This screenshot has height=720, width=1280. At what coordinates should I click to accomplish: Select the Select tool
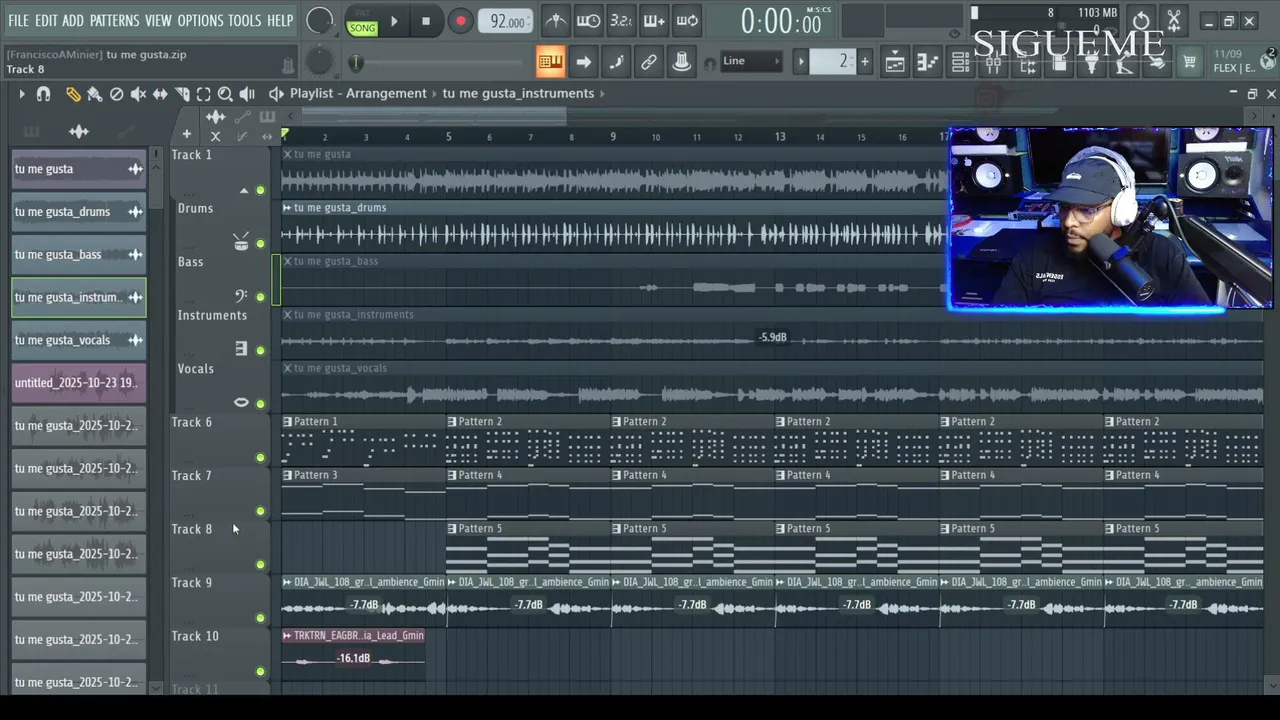point(204,93)
